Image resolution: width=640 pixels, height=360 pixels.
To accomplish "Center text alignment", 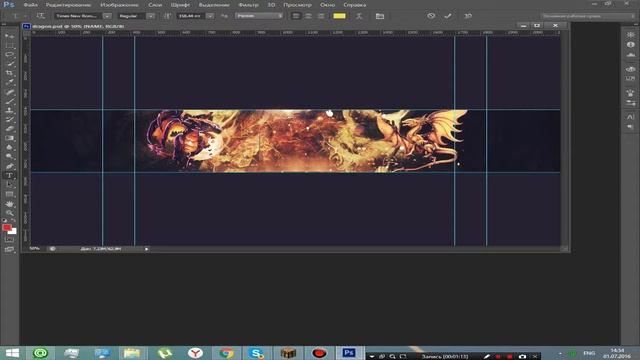I will tap(309, 16).
